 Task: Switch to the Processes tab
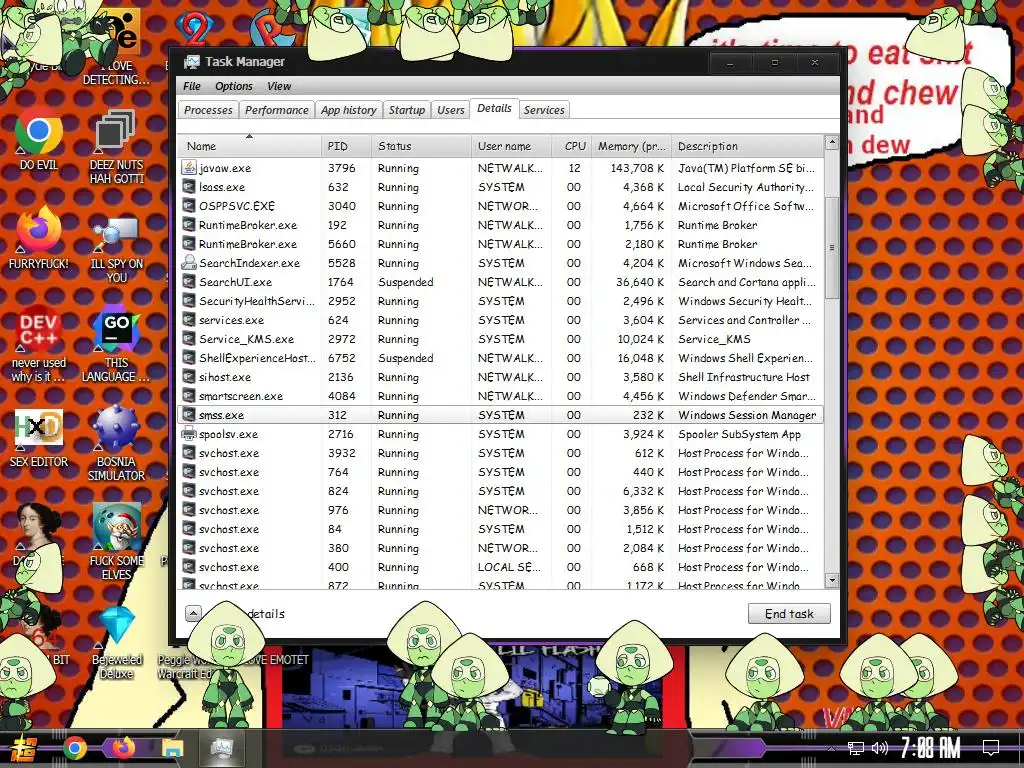pos(208,110)
